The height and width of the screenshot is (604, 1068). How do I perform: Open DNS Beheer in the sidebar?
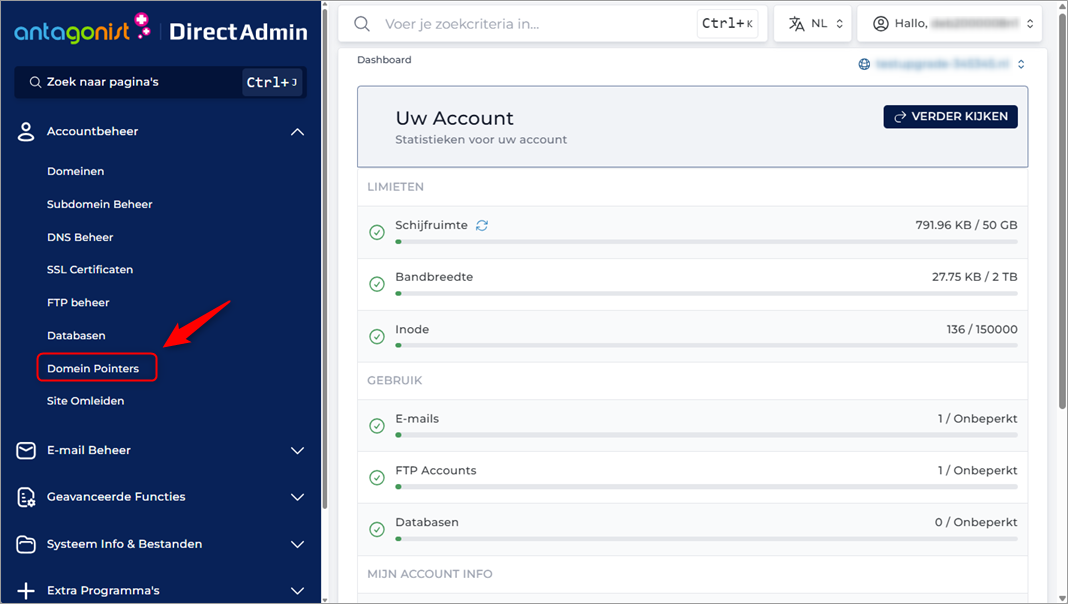pos(80,238)
